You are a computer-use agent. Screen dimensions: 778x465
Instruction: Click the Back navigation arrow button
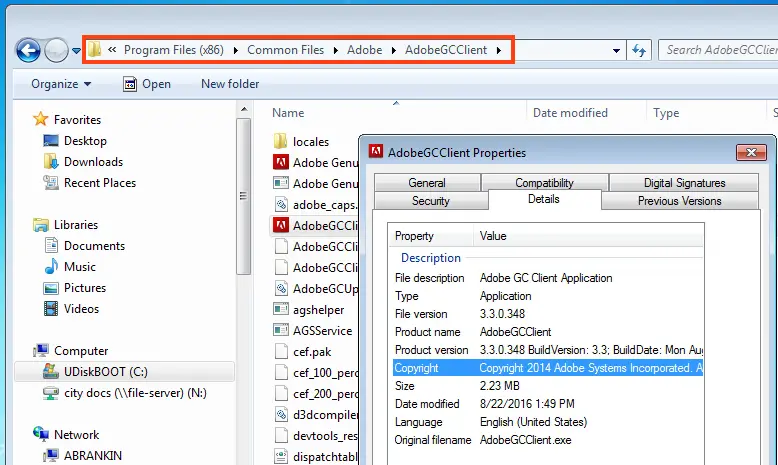click(x=29, y=50)
